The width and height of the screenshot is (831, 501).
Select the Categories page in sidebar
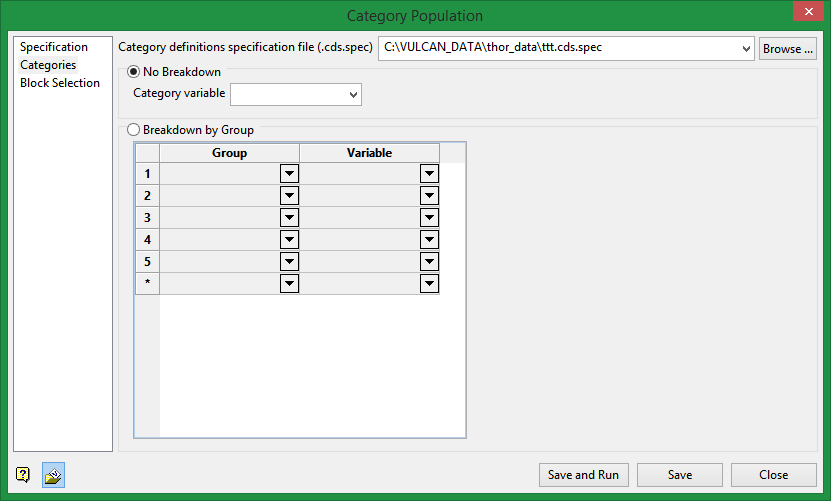click(48, 65)
